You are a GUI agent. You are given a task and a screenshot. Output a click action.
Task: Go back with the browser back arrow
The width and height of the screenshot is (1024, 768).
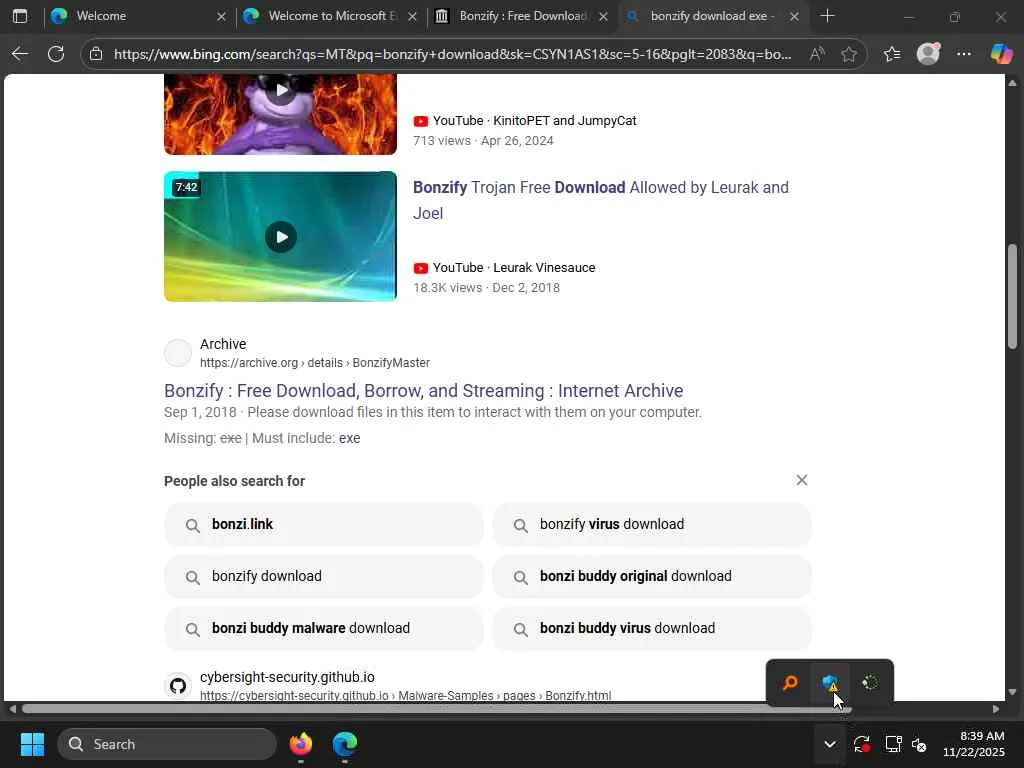[x=20, y=54]
